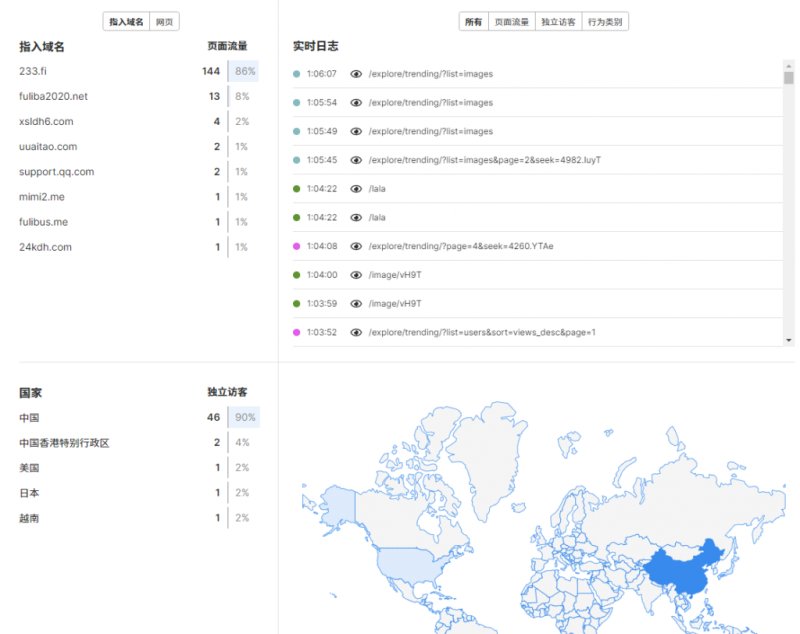Open 行为类别 filter option
This screenshot has width=800, height=634.
tap(605, 22)
